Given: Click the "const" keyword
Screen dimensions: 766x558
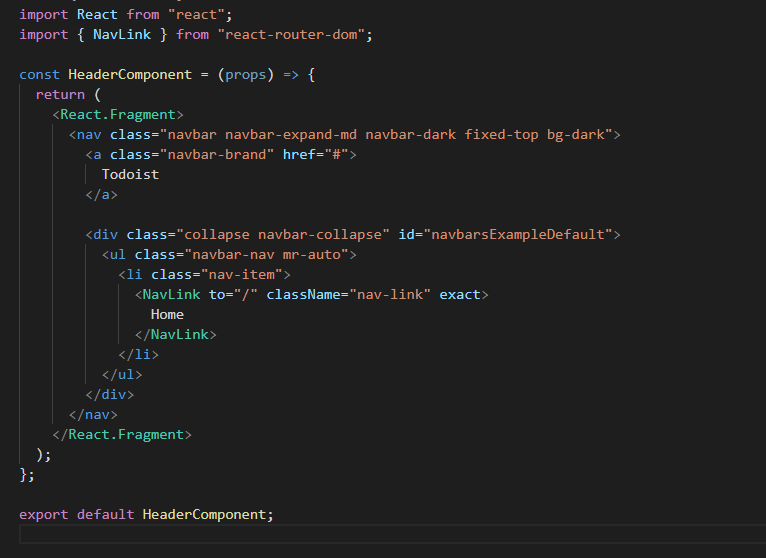Looking at the screenshot, I should point(40,75).
